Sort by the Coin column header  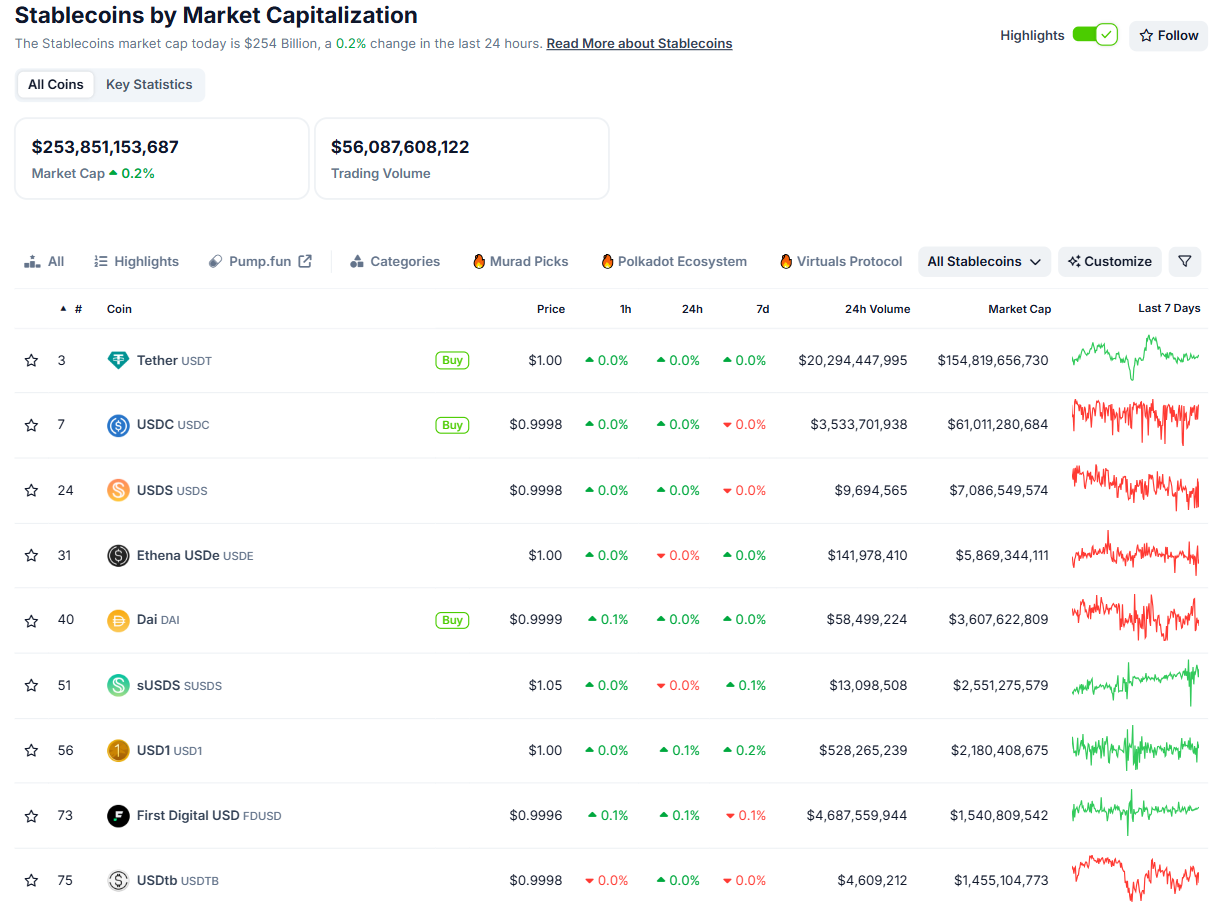(119, 309)
